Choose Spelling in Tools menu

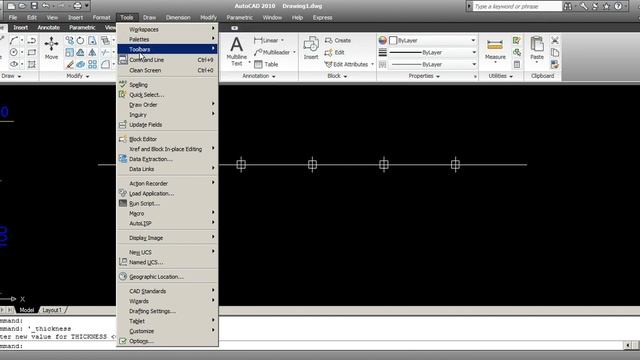tap(168, 85)
